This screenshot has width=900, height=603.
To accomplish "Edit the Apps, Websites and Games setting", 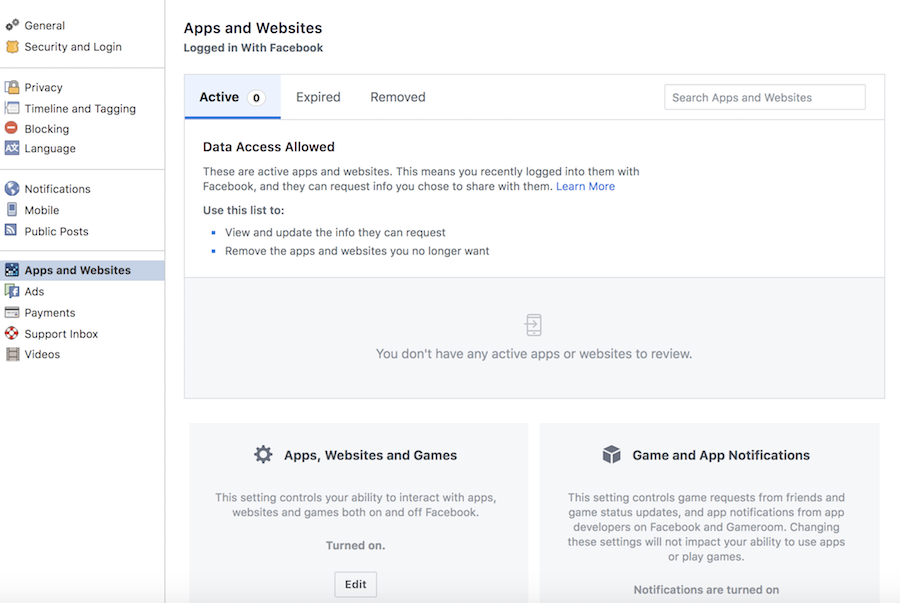I will [355, 584].
